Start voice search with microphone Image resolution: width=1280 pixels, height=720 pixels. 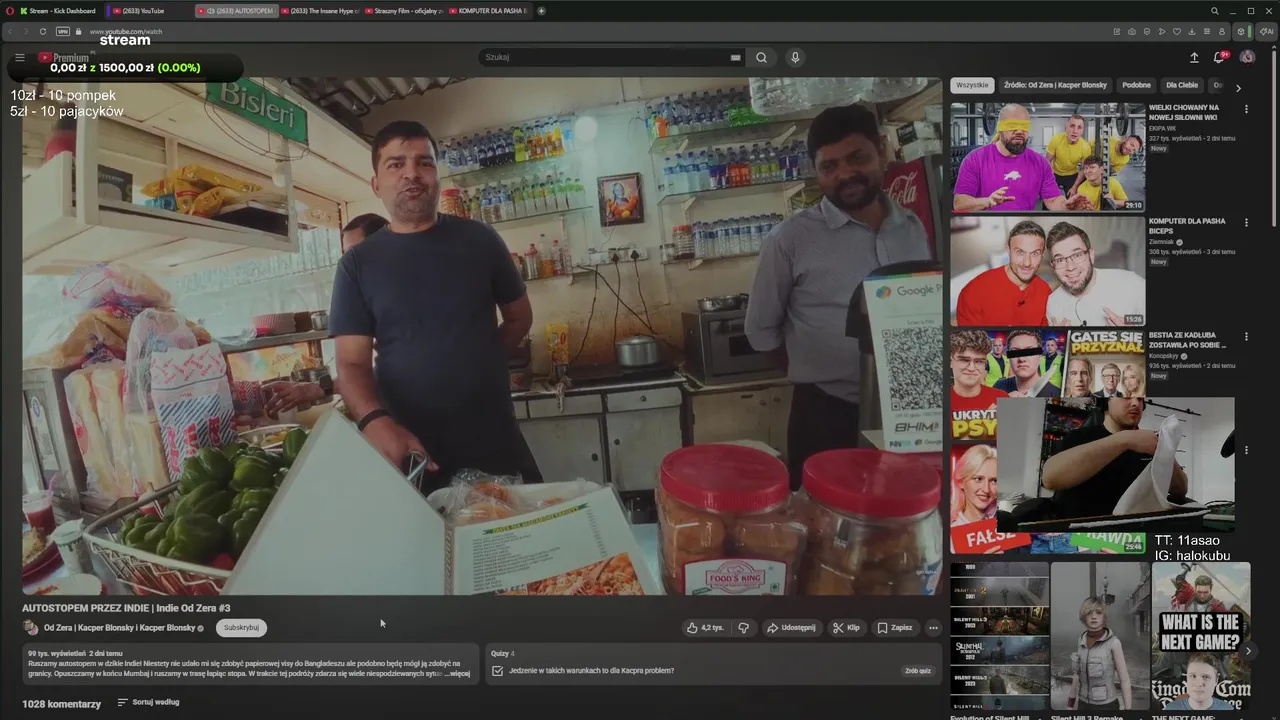(x=795, y=58)
